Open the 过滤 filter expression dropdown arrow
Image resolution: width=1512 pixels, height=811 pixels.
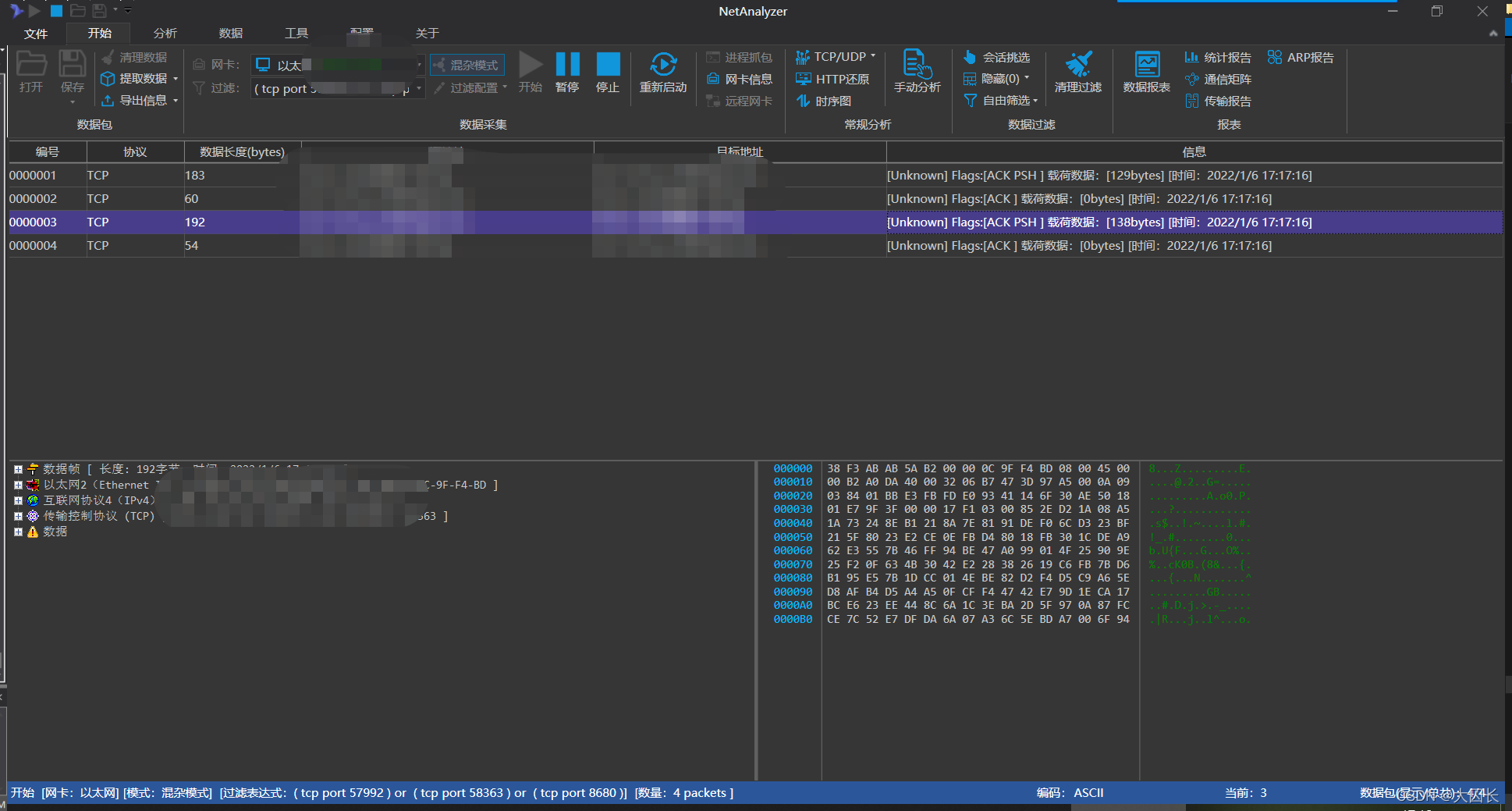coord(419,88)
